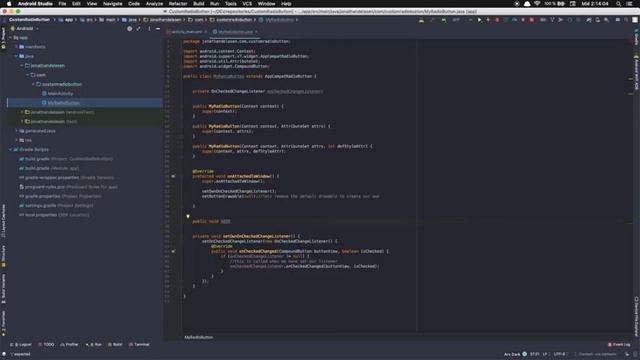Select local.properties file
The image size is (640, 360).
click(x=54, y=215)
